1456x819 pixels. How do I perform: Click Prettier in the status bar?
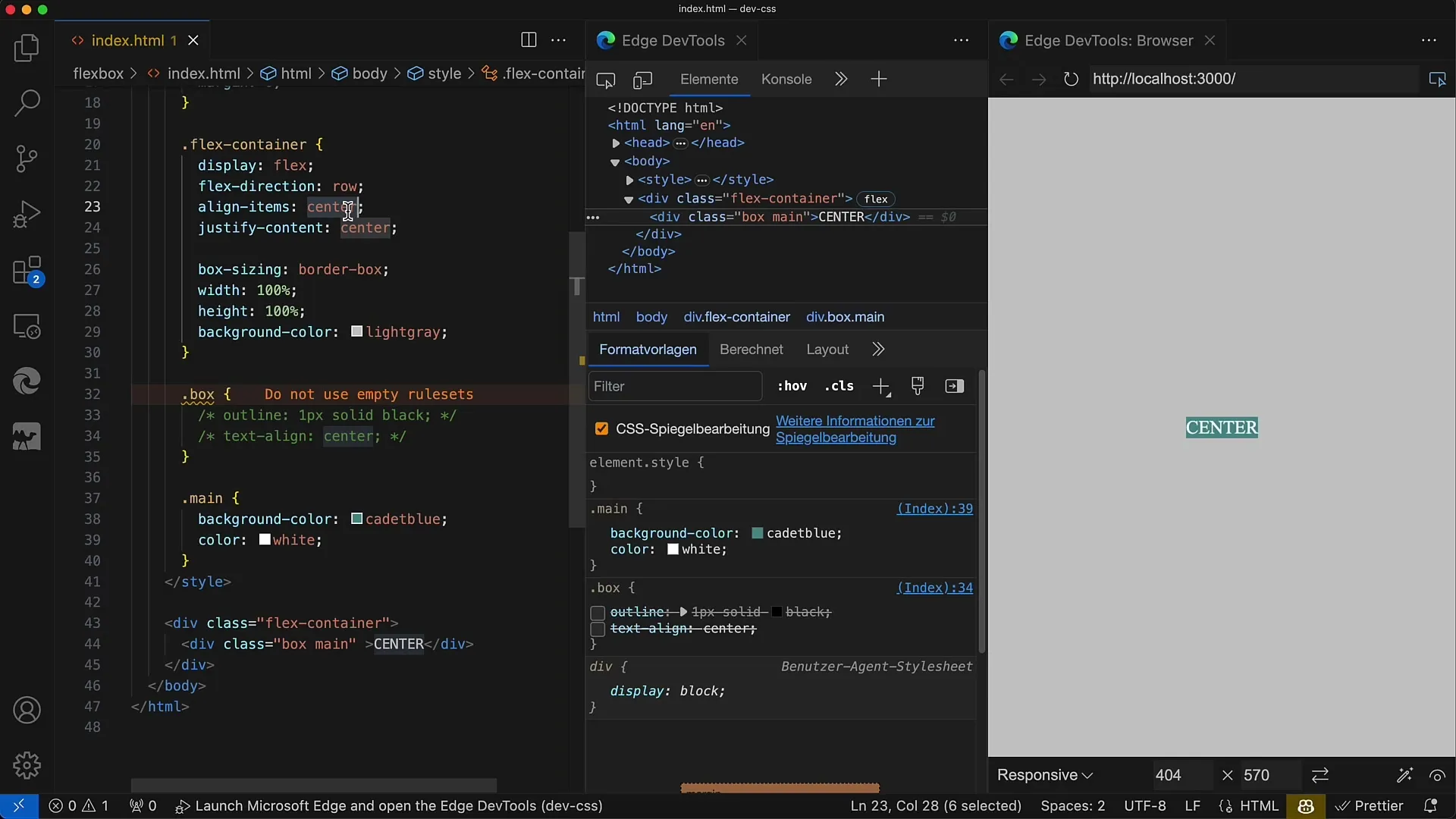point(1370,805)
